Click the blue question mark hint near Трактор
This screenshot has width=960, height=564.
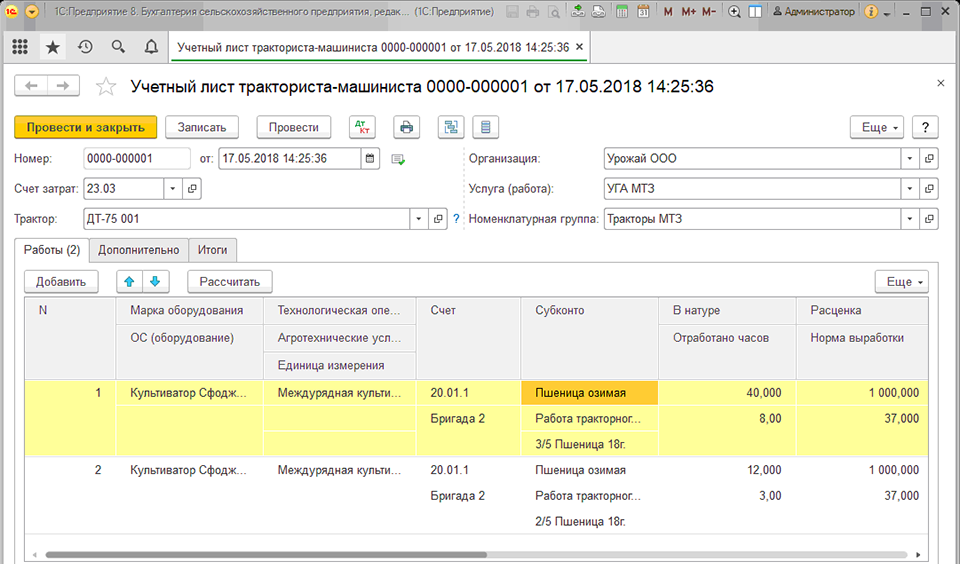456,219
